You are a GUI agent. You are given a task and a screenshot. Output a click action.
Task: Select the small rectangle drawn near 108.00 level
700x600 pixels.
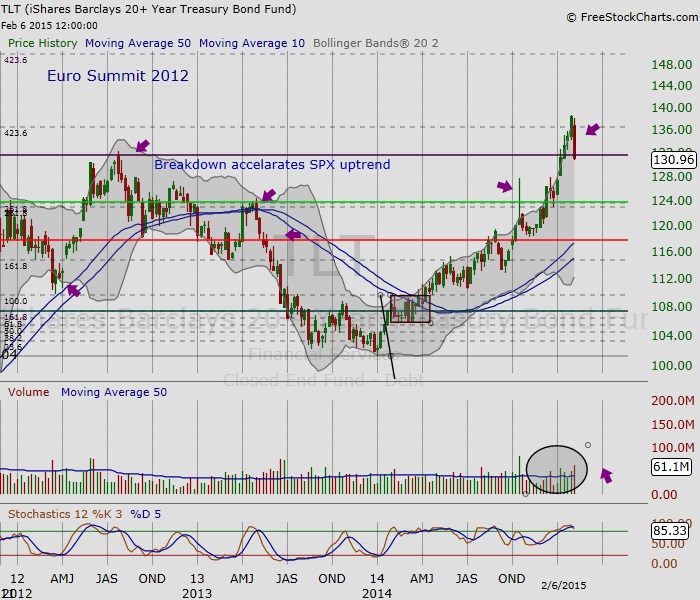(410, 308)
